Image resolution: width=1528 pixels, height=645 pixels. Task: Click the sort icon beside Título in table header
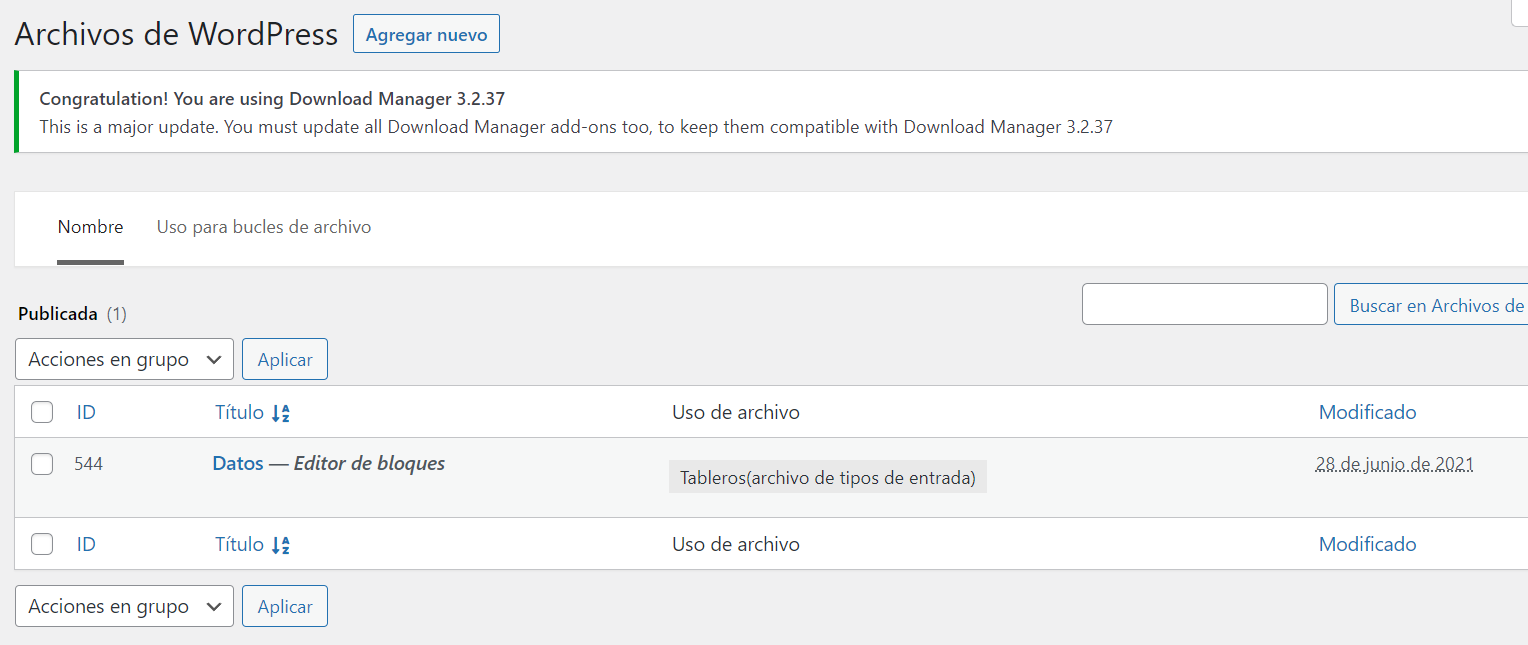click(281, 413)
